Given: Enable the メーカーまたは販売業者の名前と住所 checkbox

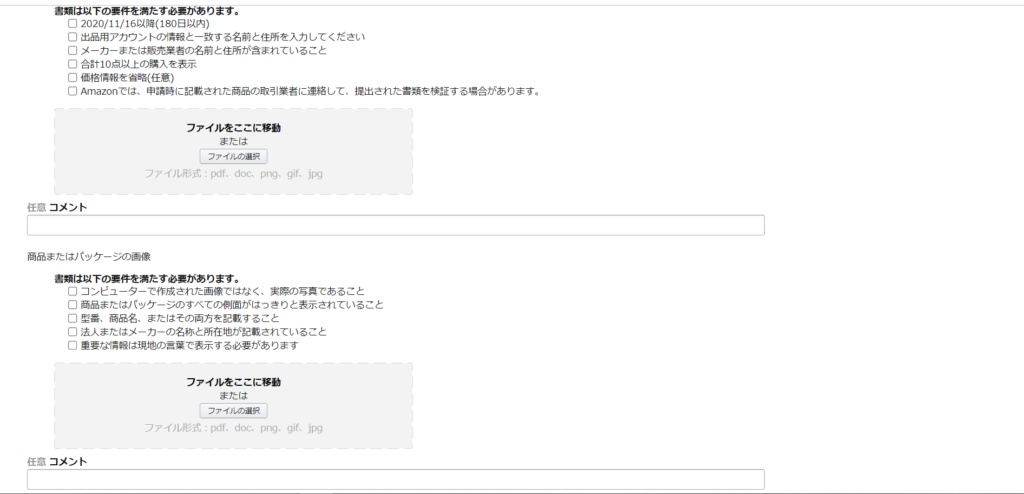Looking at the screenshot, I should point(72,50).
